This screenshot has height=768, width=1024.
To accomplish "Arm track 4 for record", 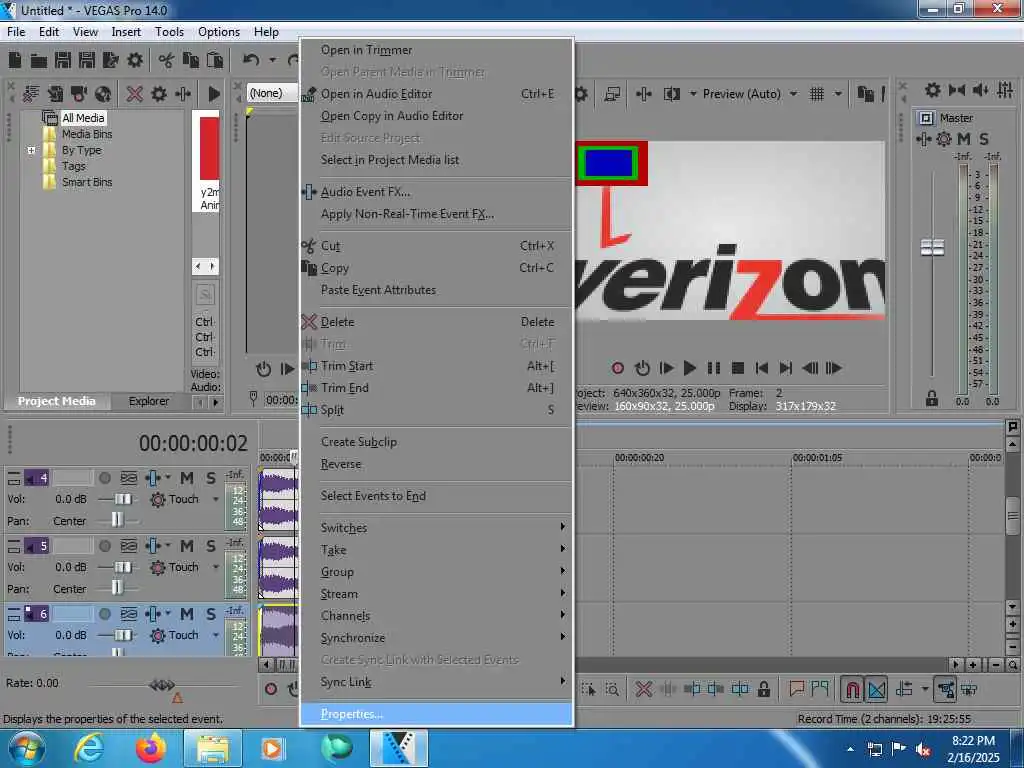I will click(104, 478).
